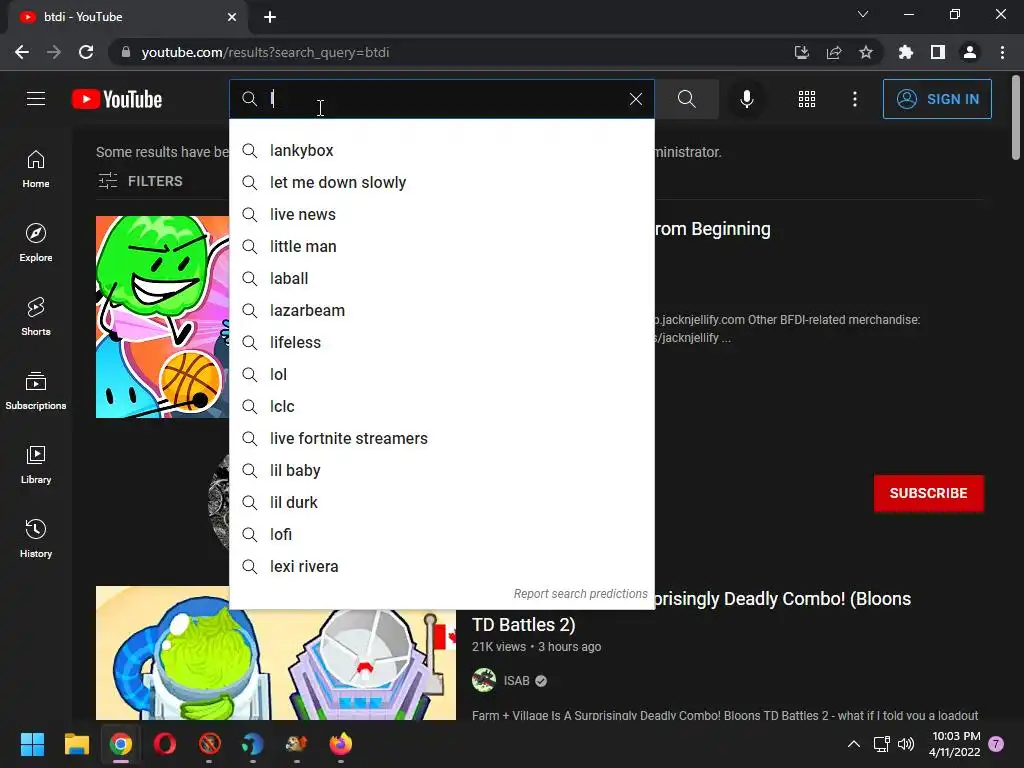This screenshot has width=1024, height=768.
Task: Select suggestion 'little man'
Action: [441, 246]
